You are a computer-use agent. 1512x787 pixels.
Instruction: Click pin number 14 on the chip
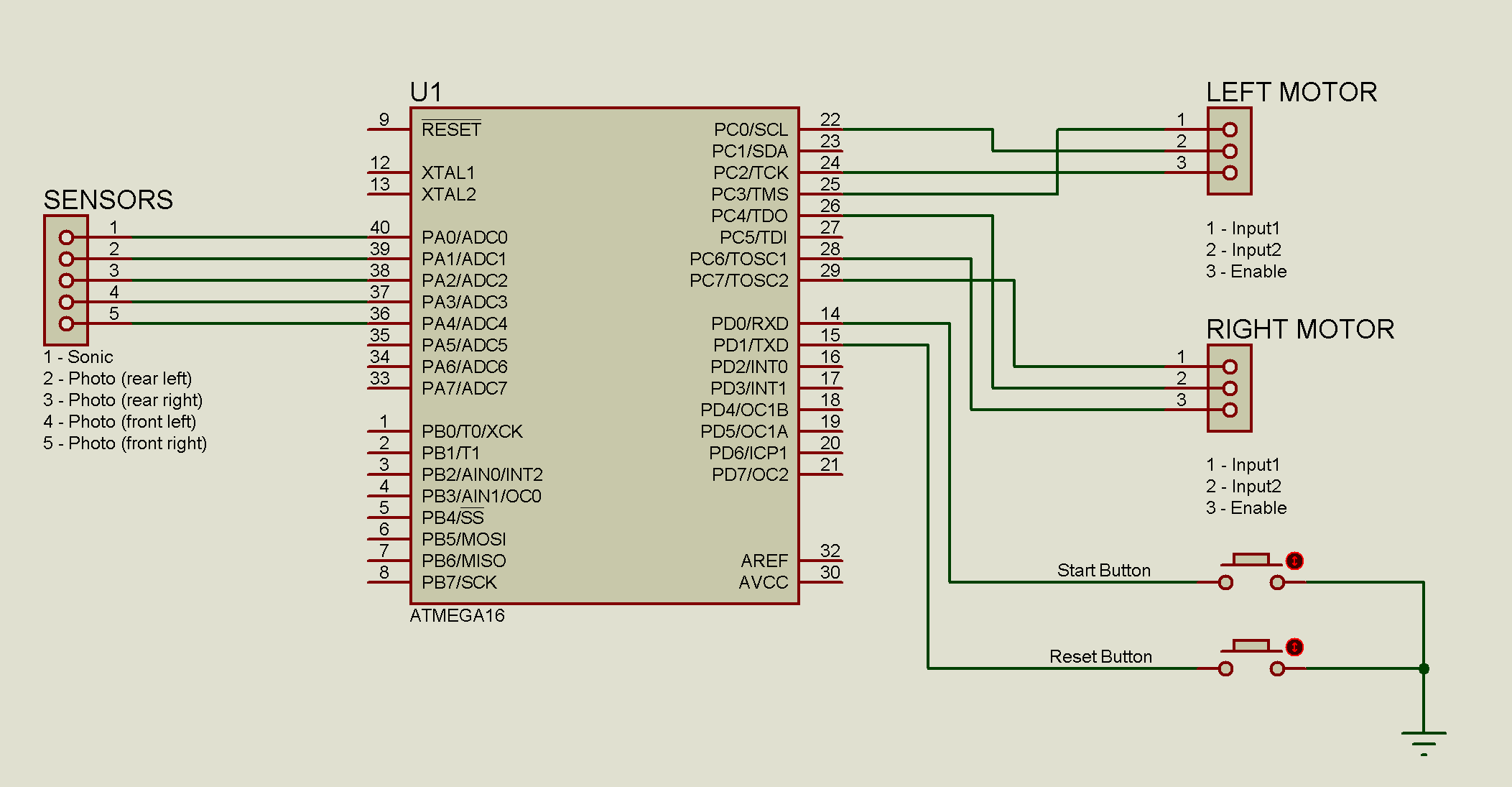[x=830, y=313]
